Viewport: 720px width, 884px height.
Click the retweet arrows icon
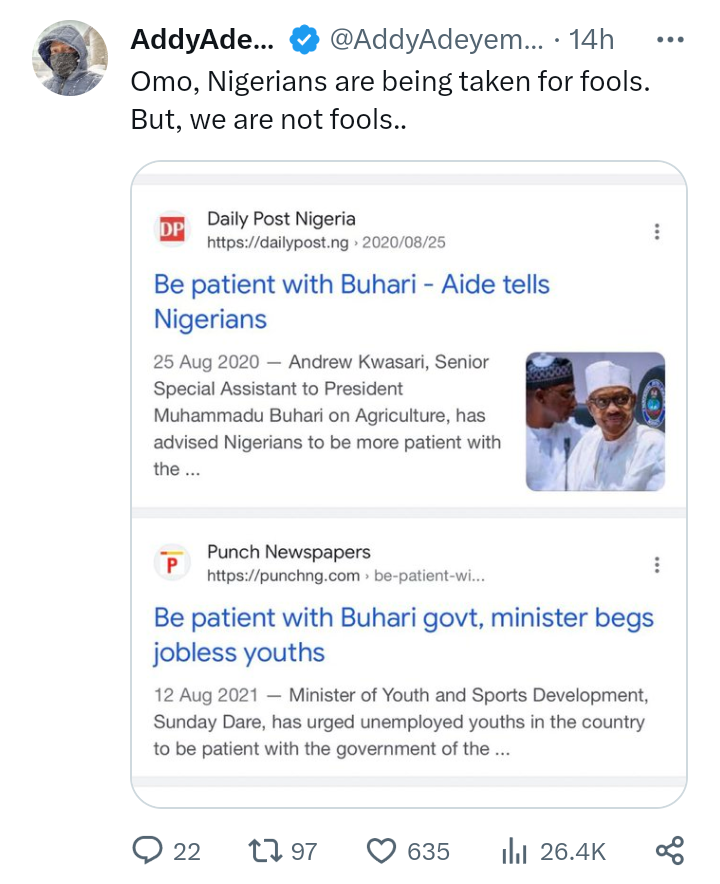click(266, 851)
